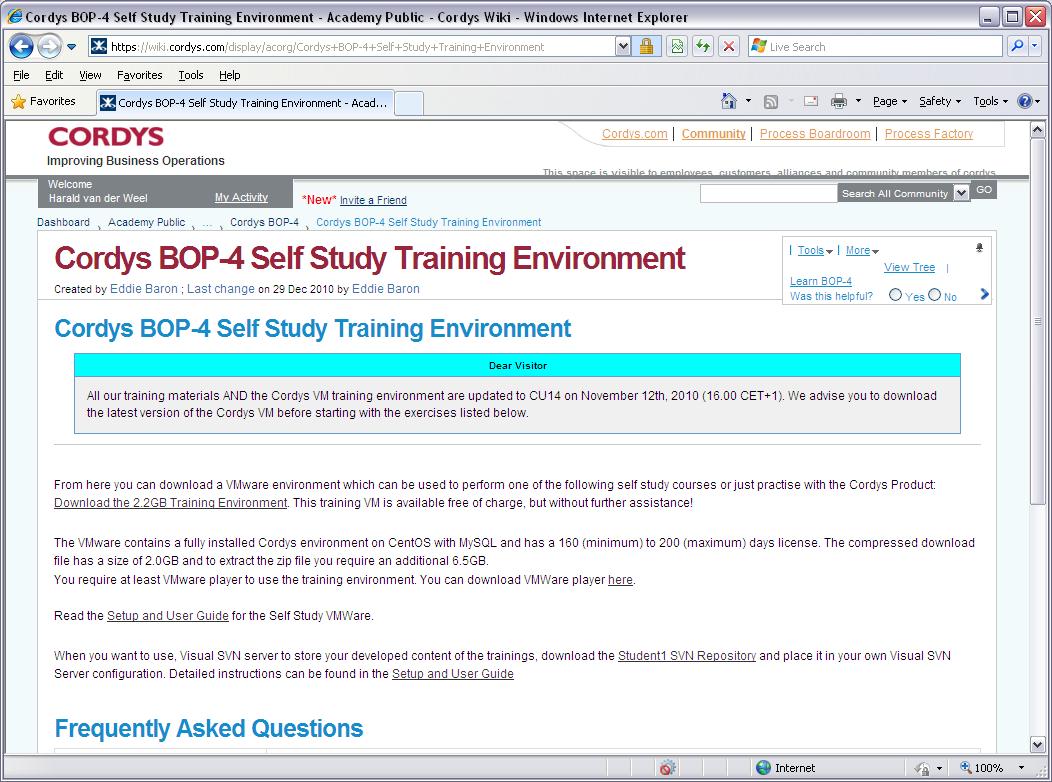Screen dimensions: 1052x782
Task: Open the View menu
Action: pos(90,75)
